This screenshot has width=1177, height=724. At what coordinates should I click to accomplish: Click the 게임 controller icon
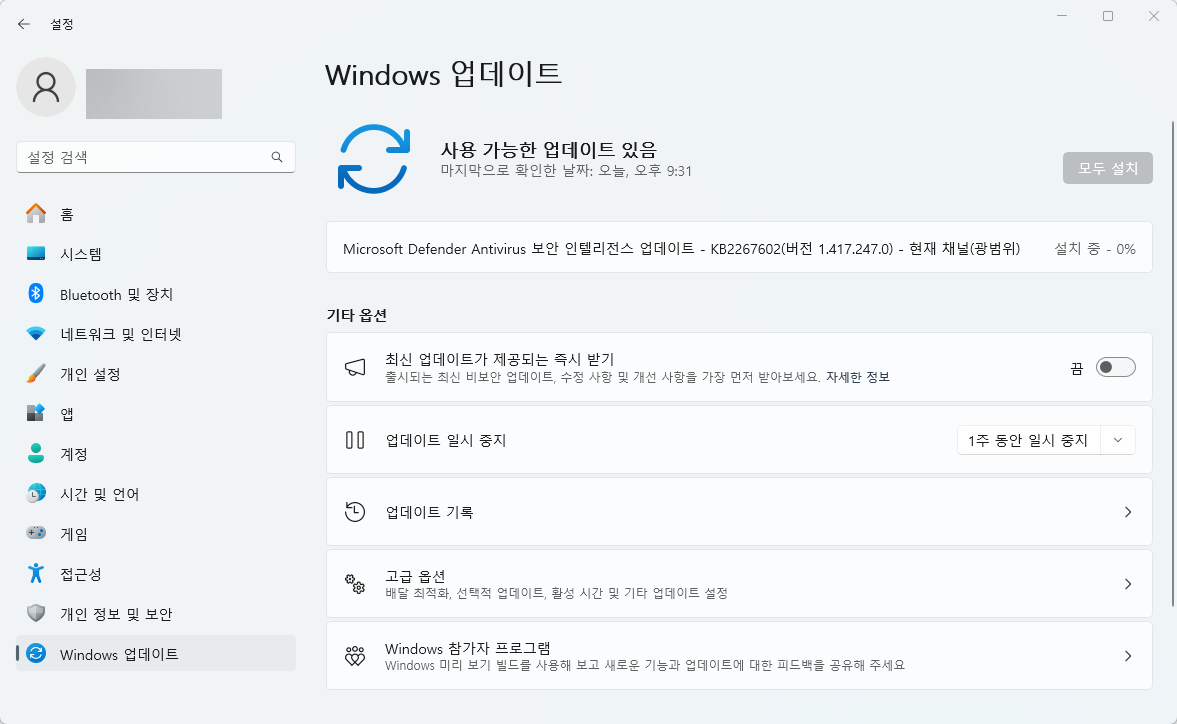point(36,533)
